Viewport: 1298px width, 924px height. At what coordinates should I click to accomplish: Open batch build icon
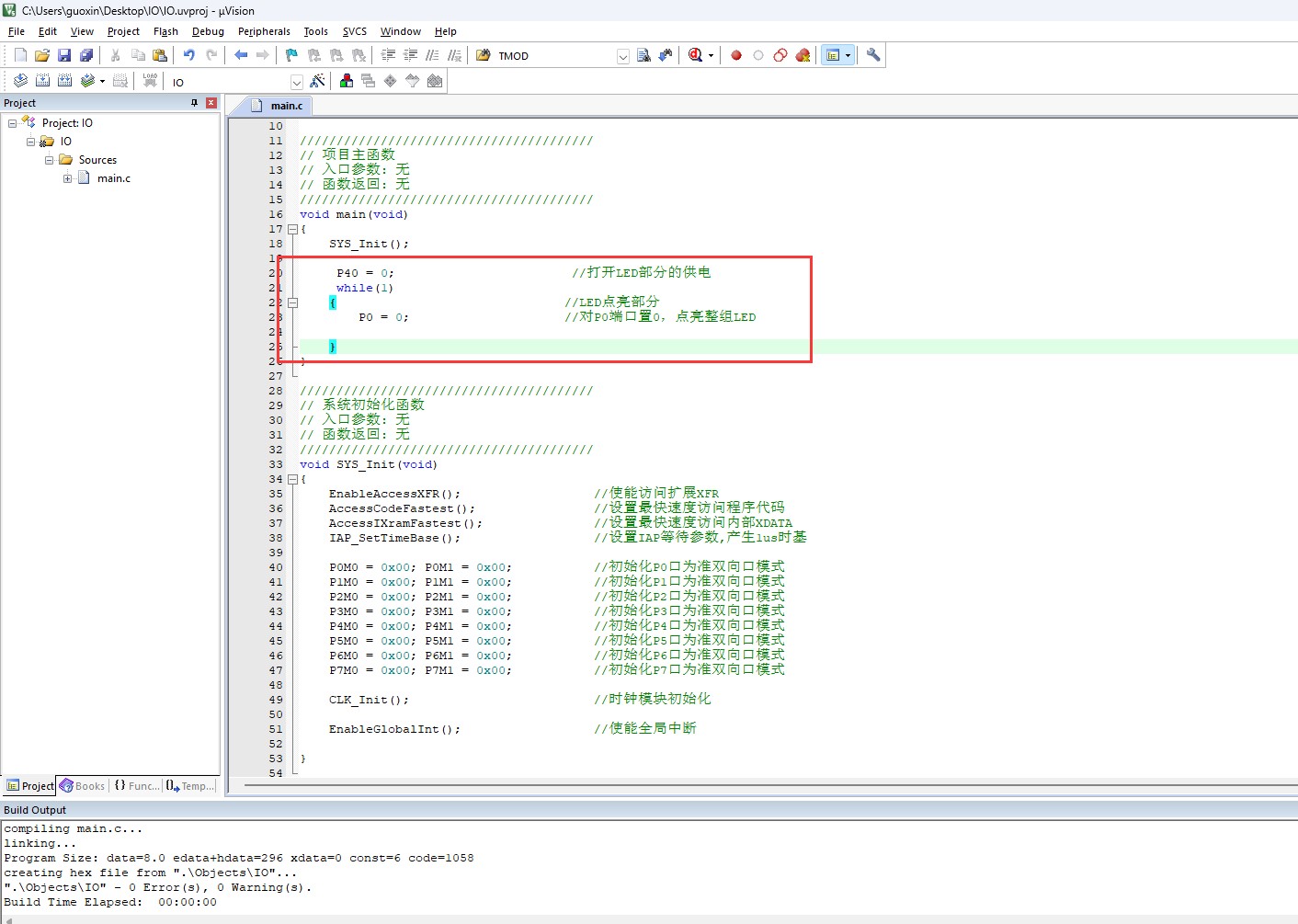tap(87, 81)
